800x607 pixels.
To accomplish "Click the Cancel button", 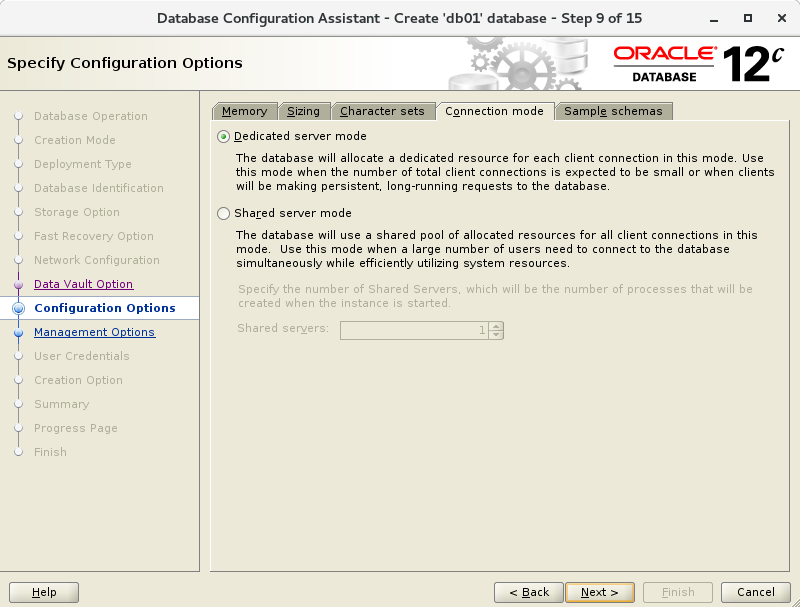I will (756, 592).
